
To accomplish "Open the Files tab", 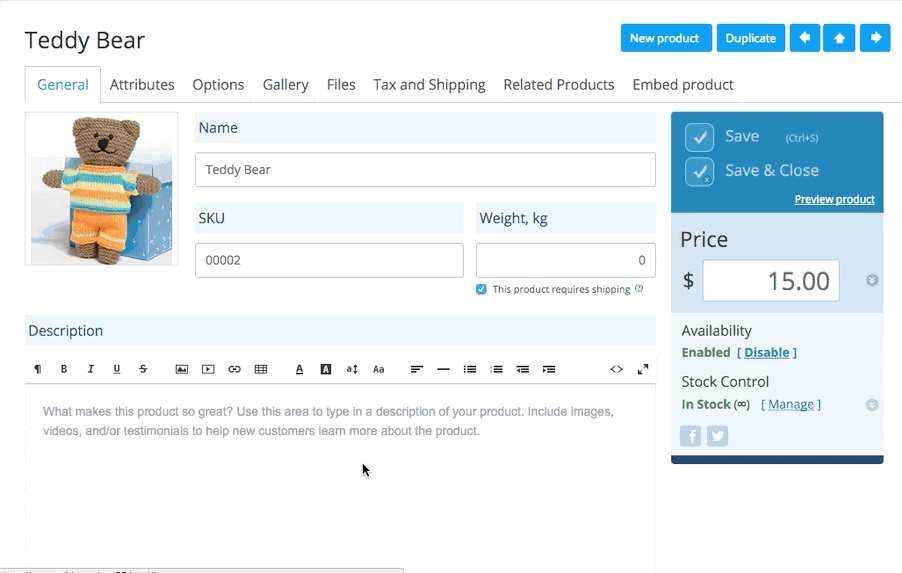I will [x=341, y=85].
